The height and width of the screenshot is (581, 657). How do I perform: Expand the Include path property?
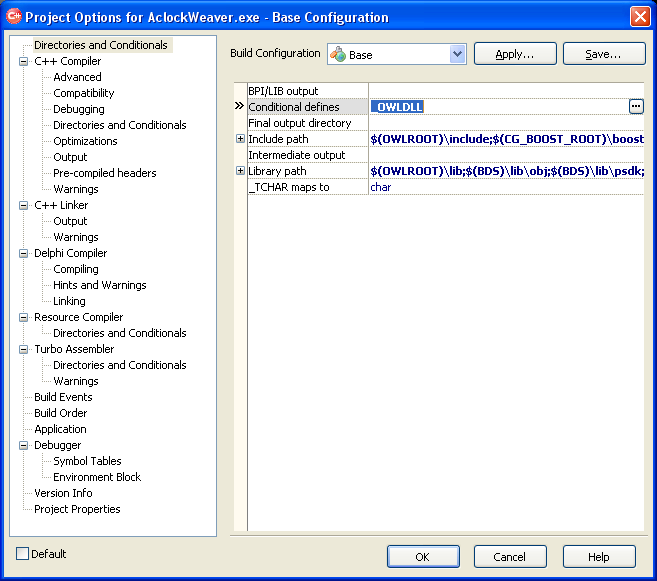click(240, 139)
